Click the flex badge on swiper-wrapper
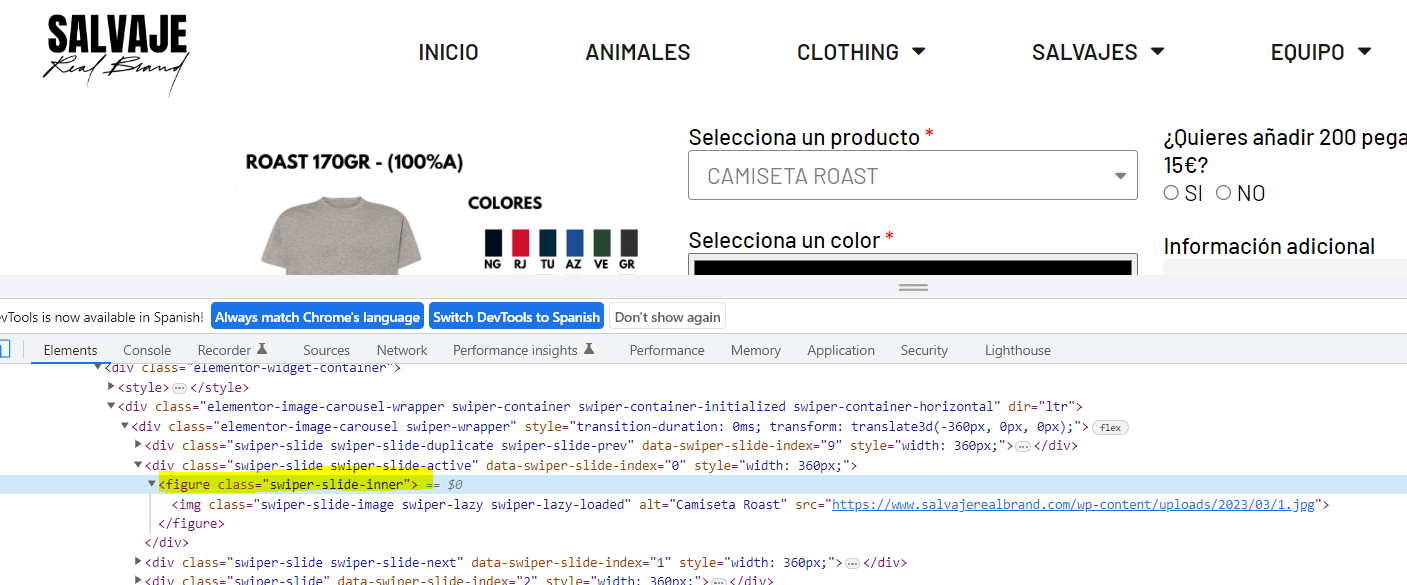Image resolution: width=1407 pixels, height=585 pixels. click(x=1110, y=427)
